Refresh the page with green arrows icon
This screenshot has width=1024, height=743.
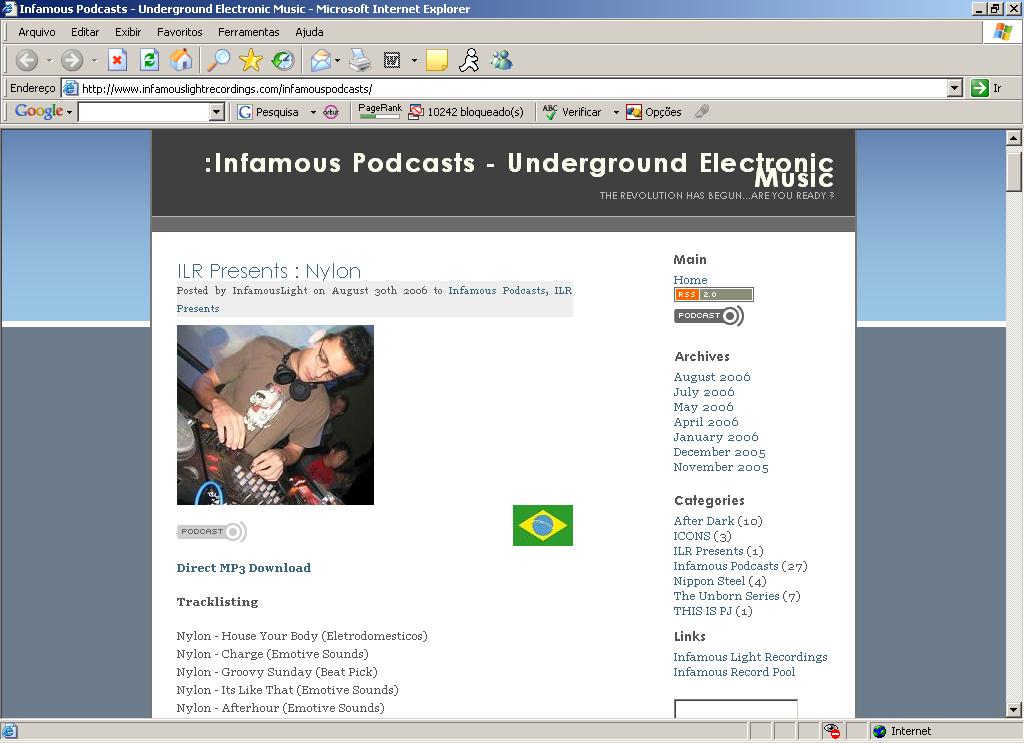point(150,61)
